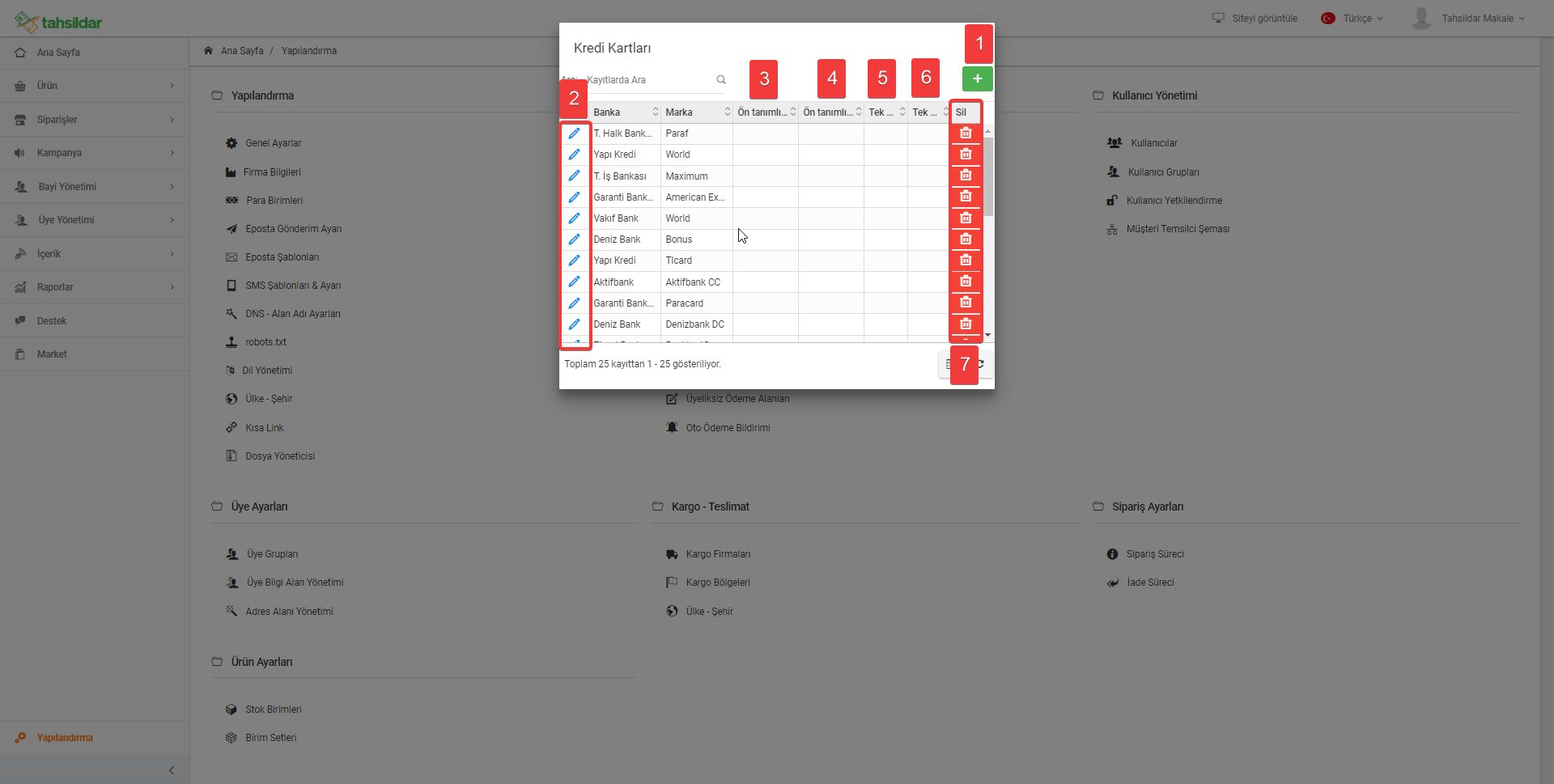
Task: Delete the Garanti Paracard row
Action: tap(966, 302)
